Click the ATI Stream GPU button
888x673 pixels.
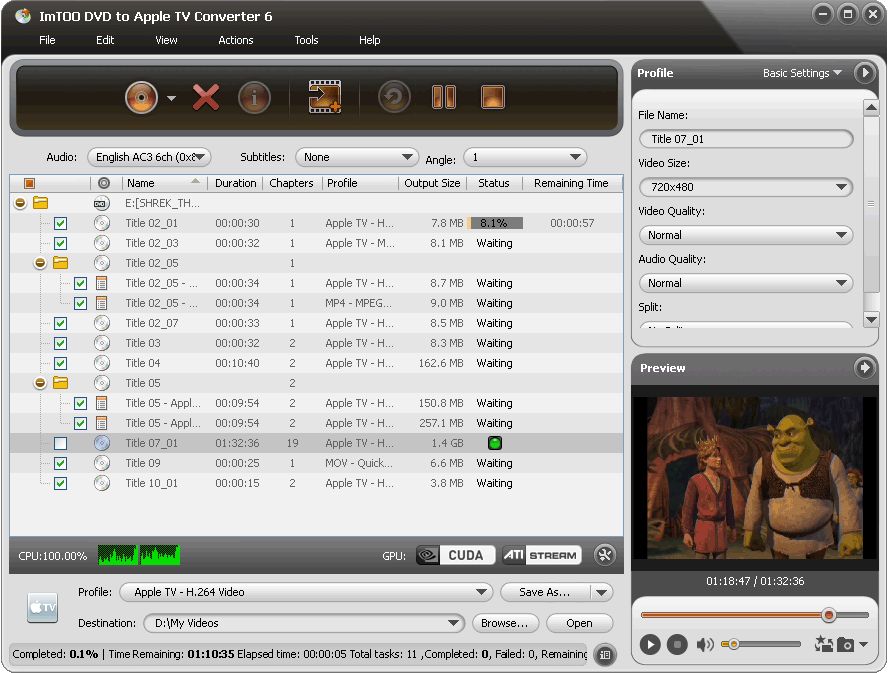click(x=541, y=555)
